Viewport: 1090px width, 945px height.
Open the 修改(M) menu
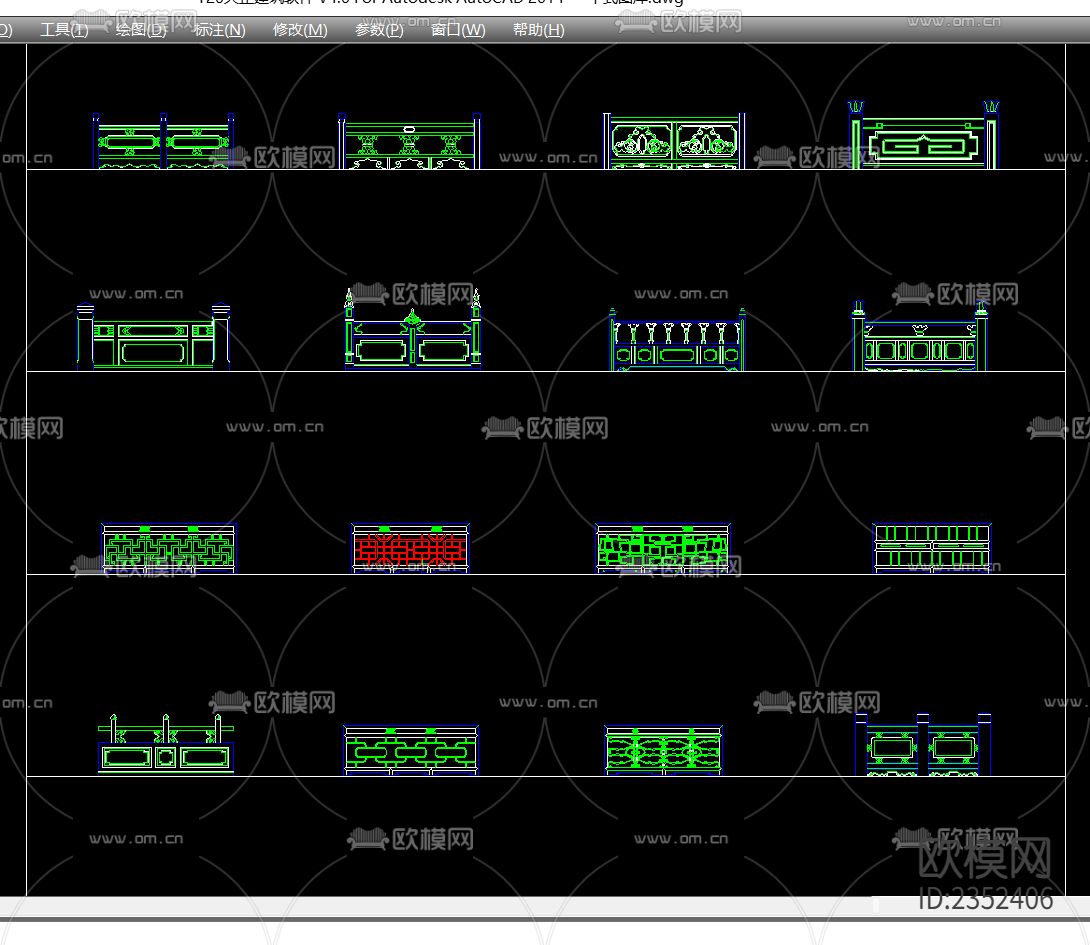click(x=300, y=30)
